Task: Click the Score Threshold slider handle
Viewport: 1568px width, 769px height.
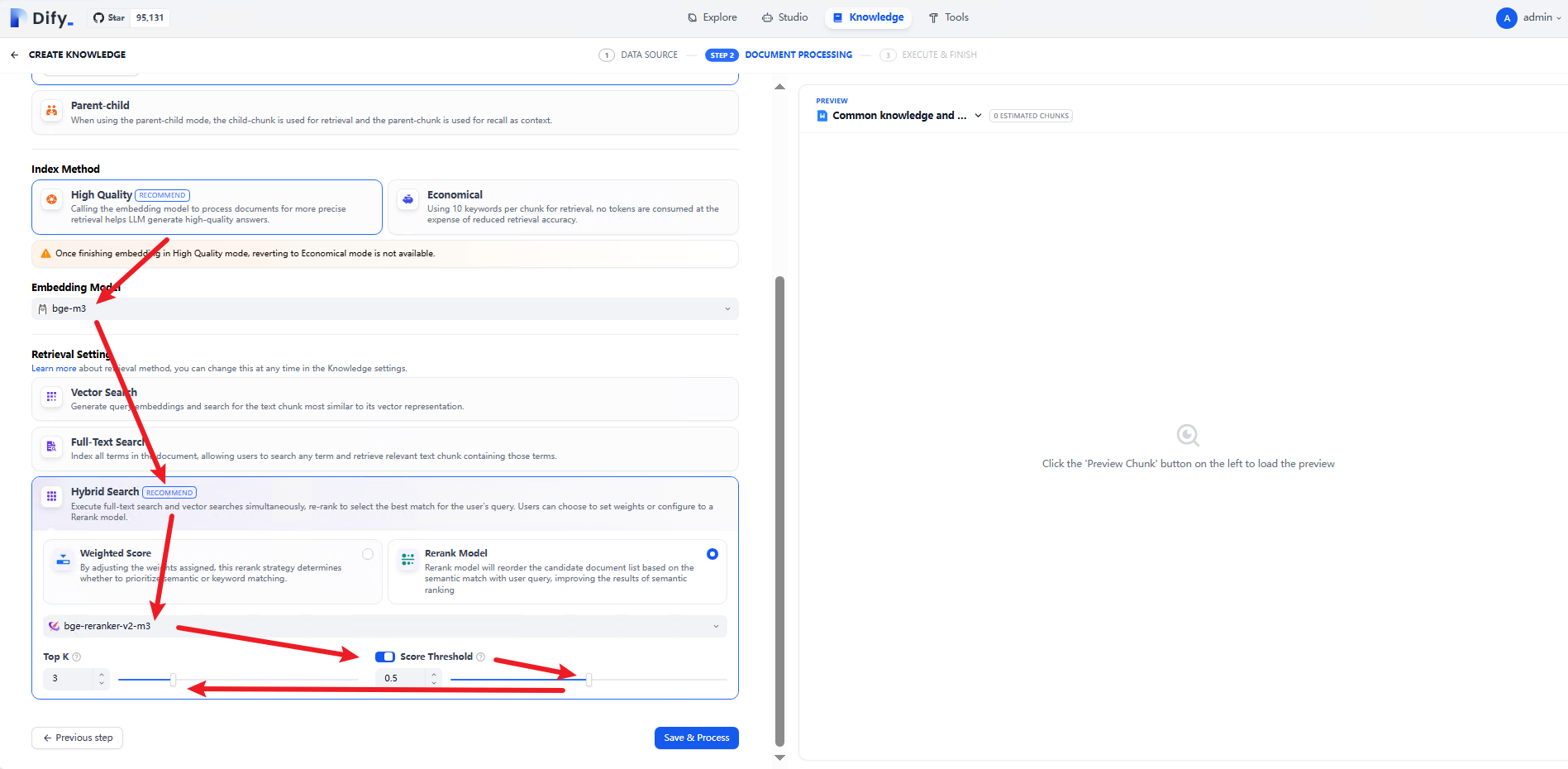Action: pyautogui.click(x=589, y=680)
